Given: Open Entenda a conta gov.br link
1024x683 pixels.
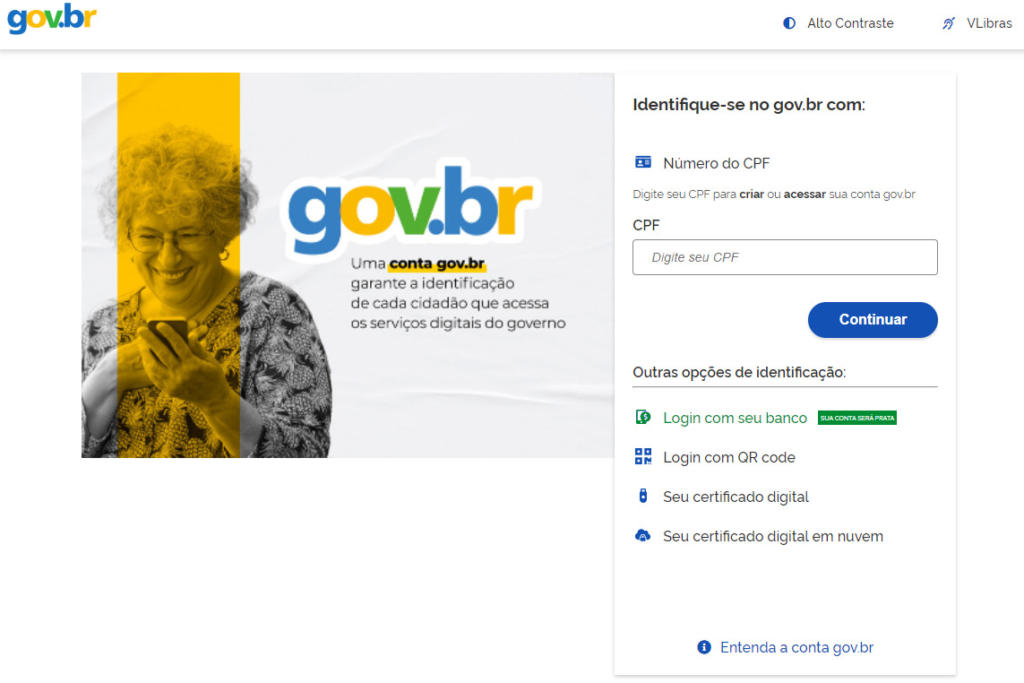Looking at the screenshot, I should [796, 647].
